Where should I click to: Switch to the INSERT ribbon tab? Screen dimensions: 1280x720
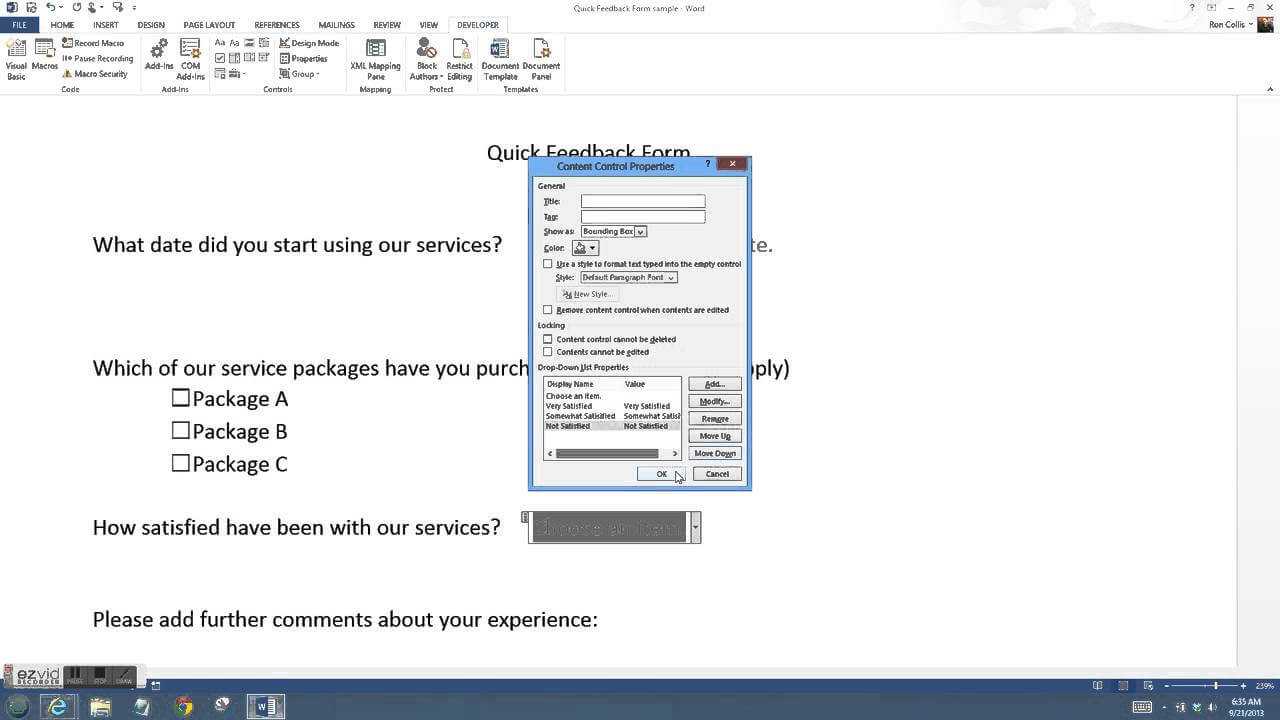click(x=105, y=25)
